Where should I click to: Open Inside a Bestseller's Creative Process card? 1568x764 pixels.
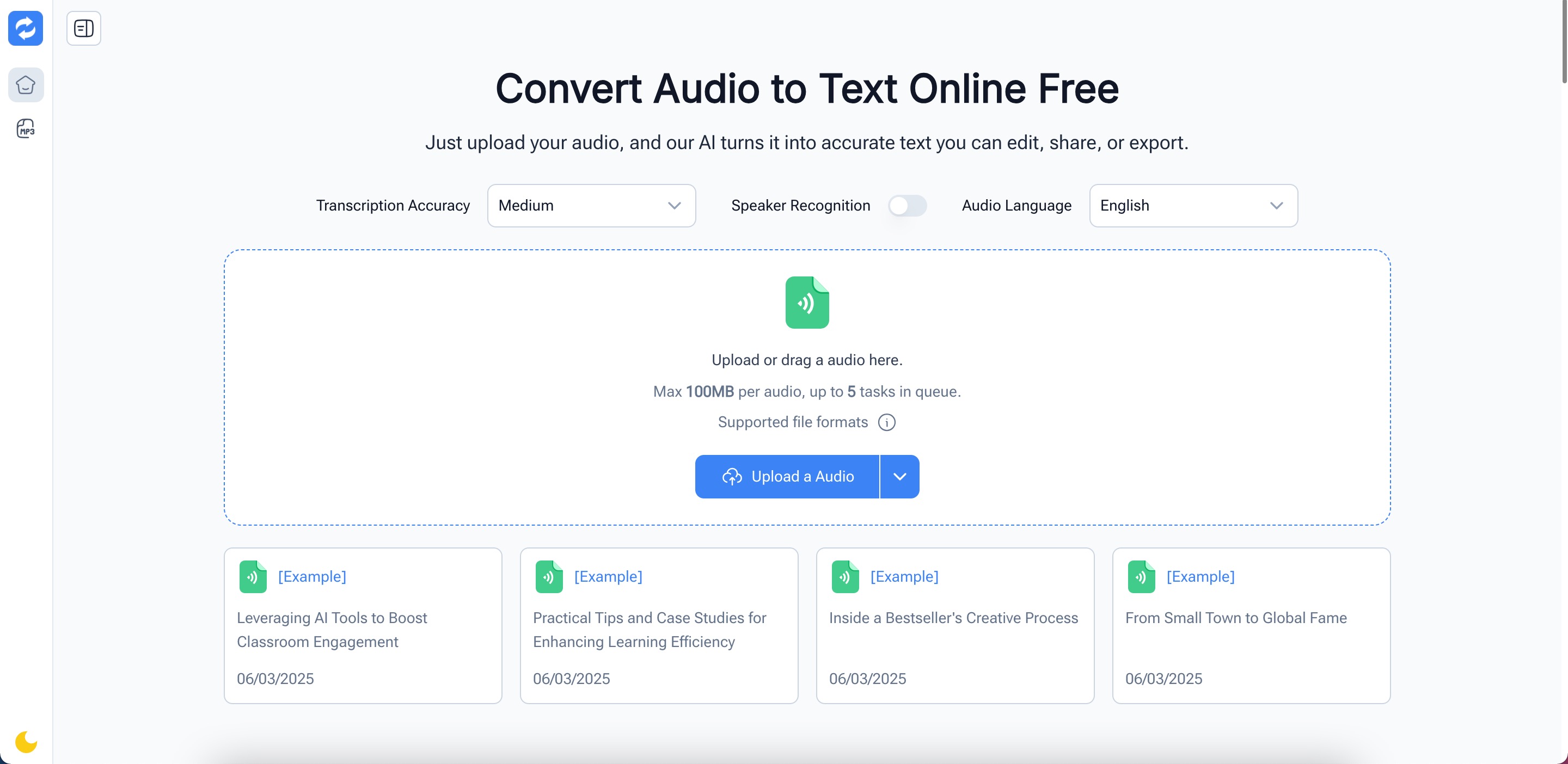[953, 618]
